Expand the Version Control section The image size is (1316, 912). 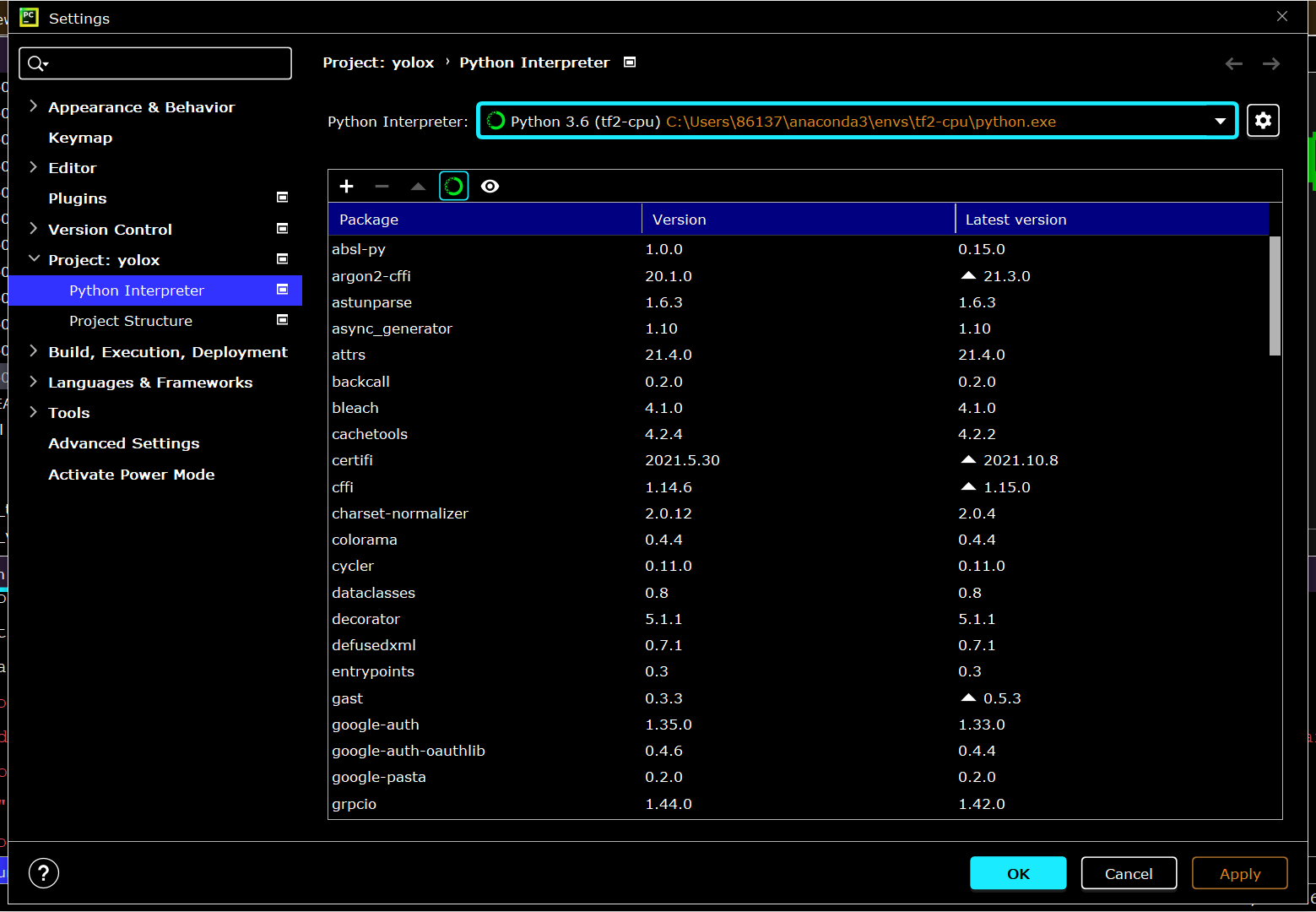coord(33,229)
